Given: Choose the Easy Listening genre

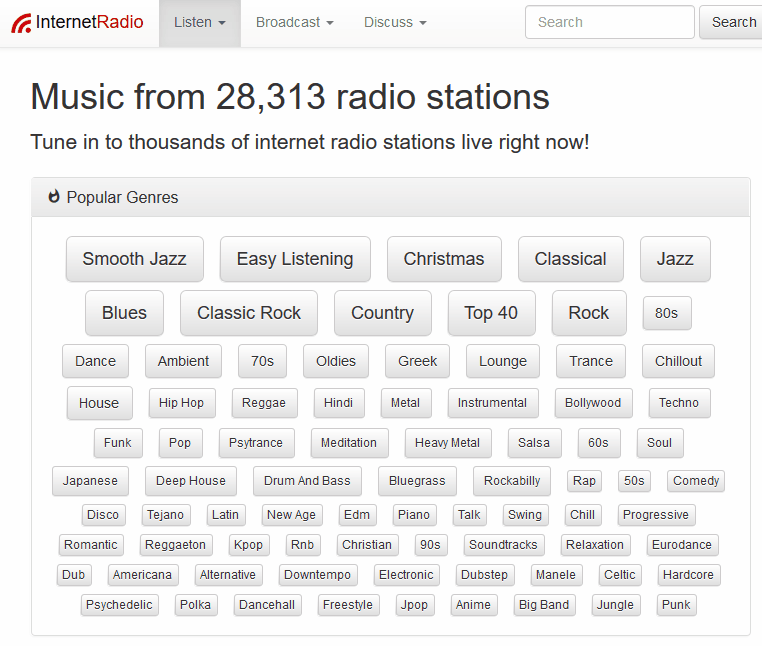Looking at the screenshot, I should point(295,259).
